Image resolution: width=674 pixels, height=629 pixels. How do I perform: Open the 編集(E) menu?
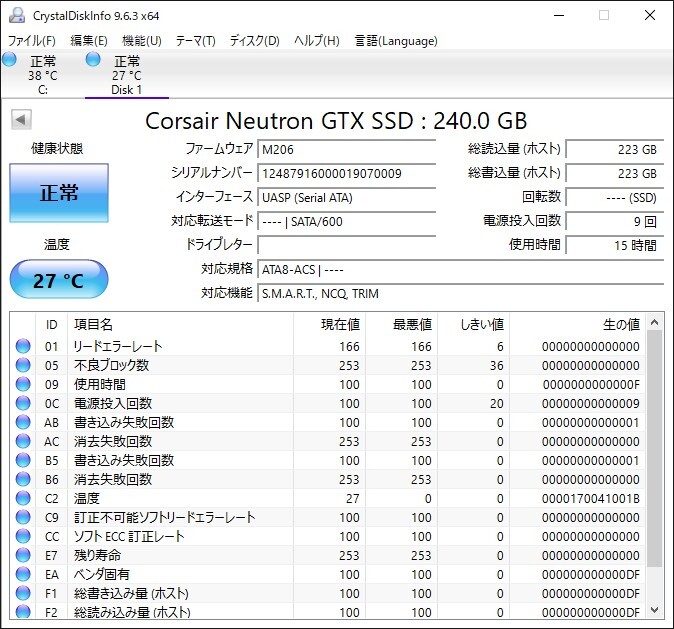[x=89, y=41]
